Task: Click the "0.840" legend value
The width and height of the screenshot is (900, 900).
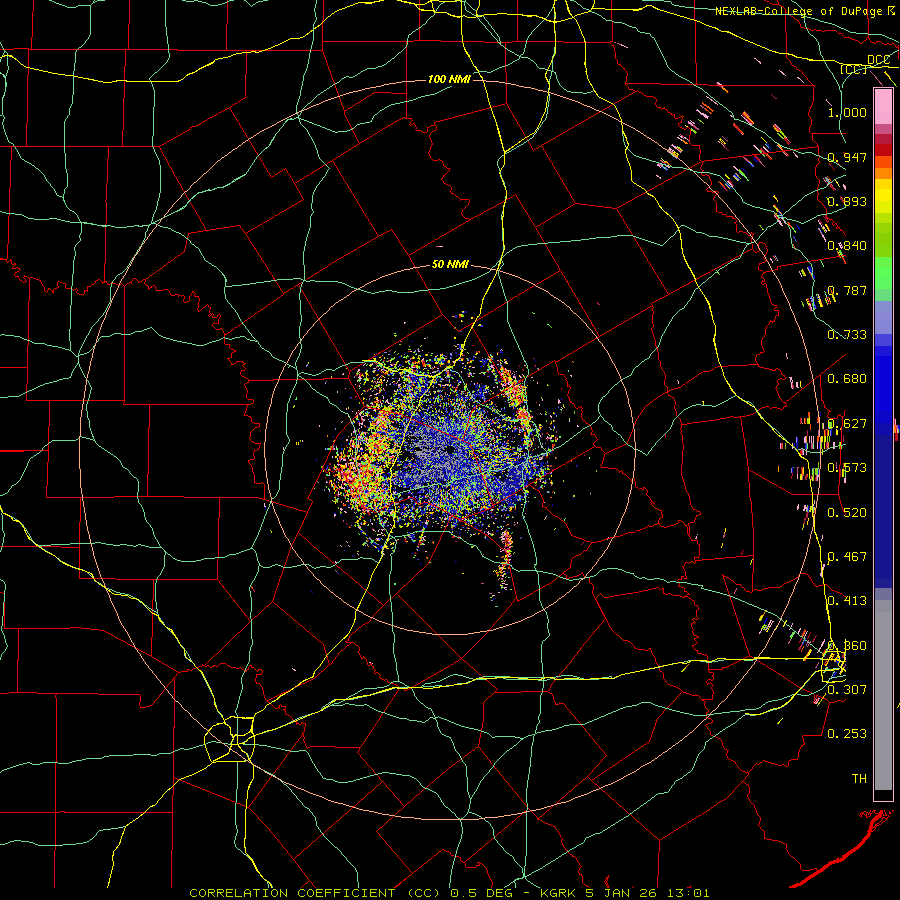Action: tap(847, 246)
